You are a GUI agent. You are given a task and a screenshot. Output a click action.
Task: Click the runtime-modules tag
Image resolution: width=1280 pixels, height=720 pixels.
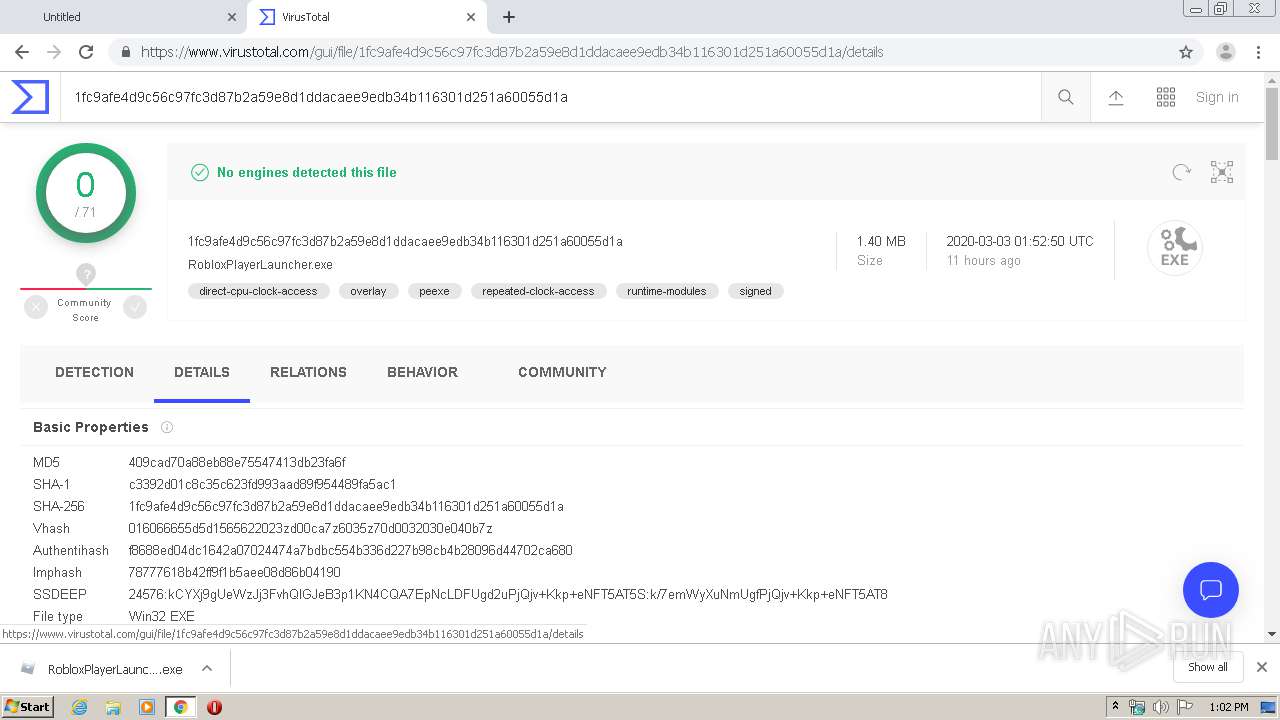pos(667,291)
